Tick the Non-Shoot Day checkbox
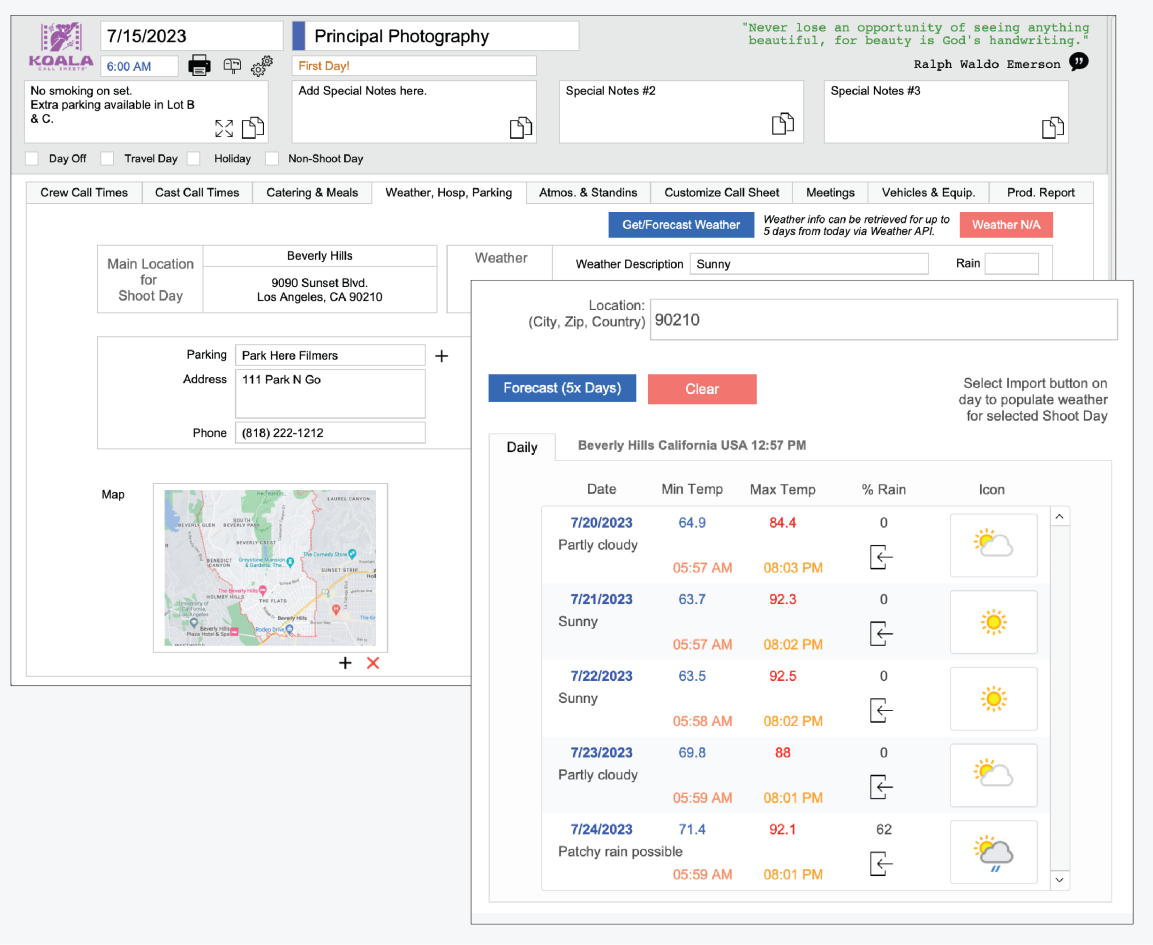This screenshot has height=945, width=1153. [271, 159]
